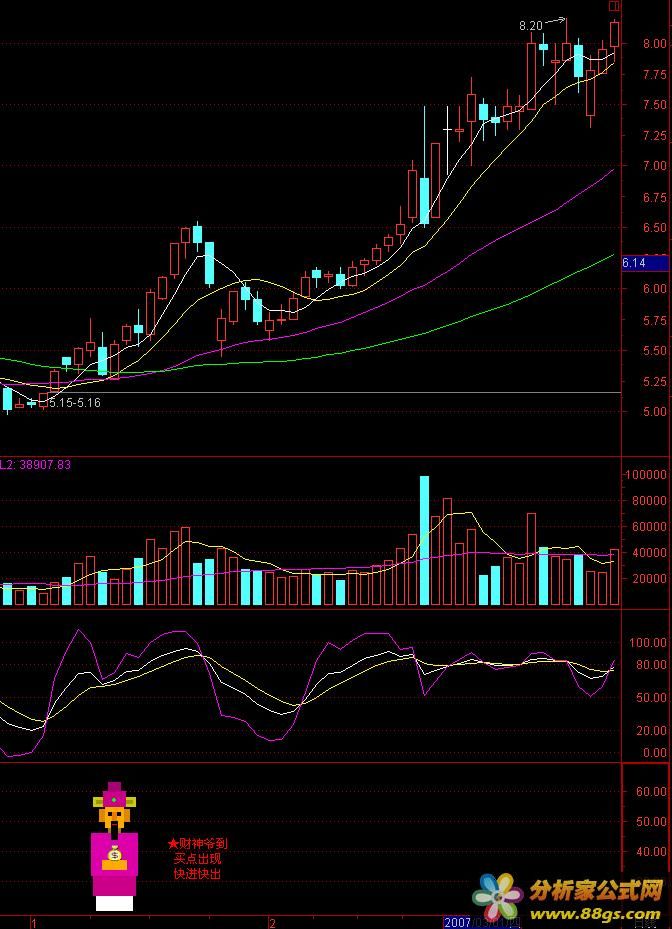Click the 7.75 price axis label
Screen dimensions: 672x929
654,75
